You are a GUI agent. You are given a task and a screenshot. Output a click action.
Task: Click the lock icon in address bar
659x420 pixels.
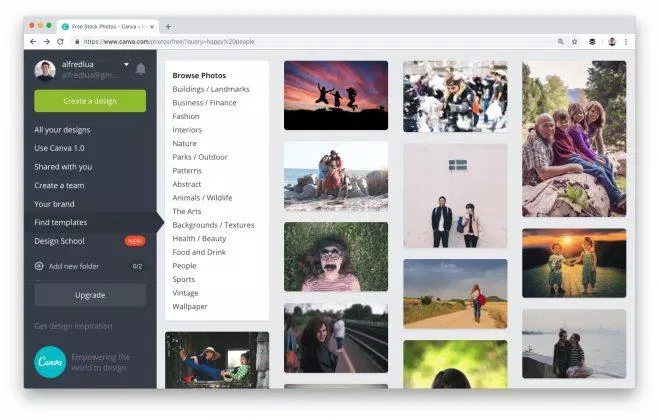pyautogui.click(x=77, y=42)
